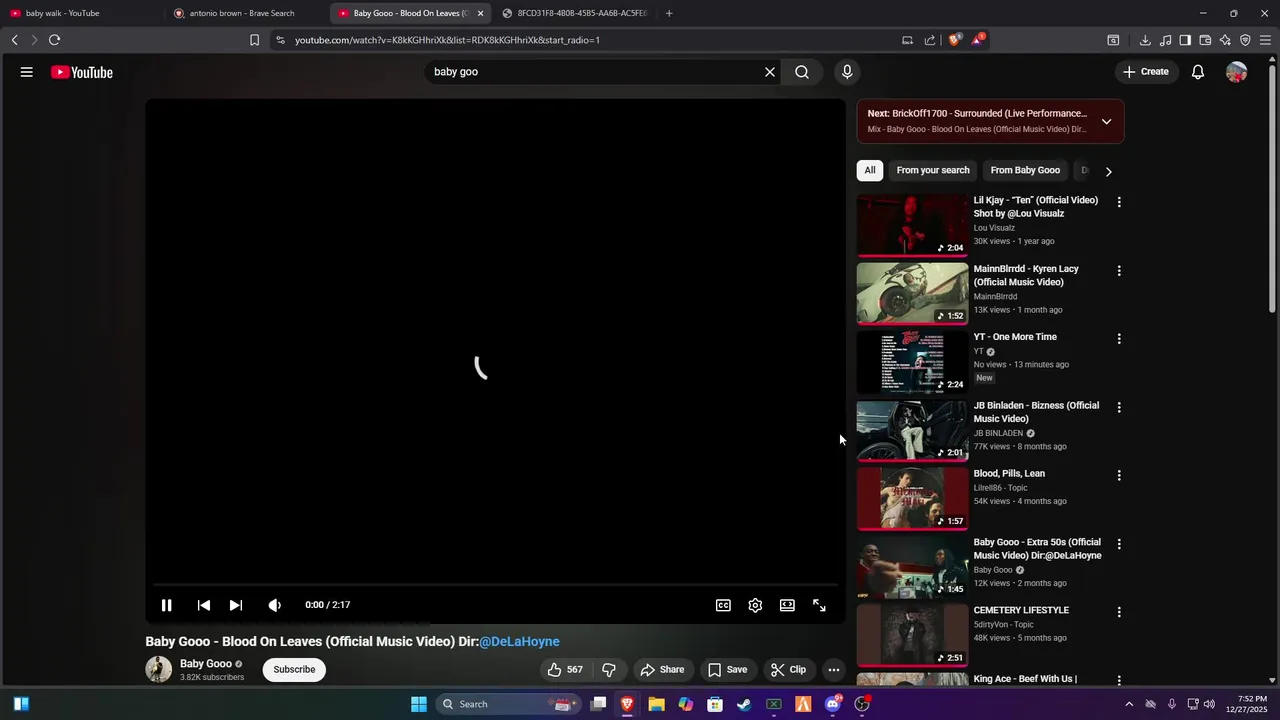Toggle closed captions on the player
The width and height of the screenshot is (1280, 720).
(723, 605)
